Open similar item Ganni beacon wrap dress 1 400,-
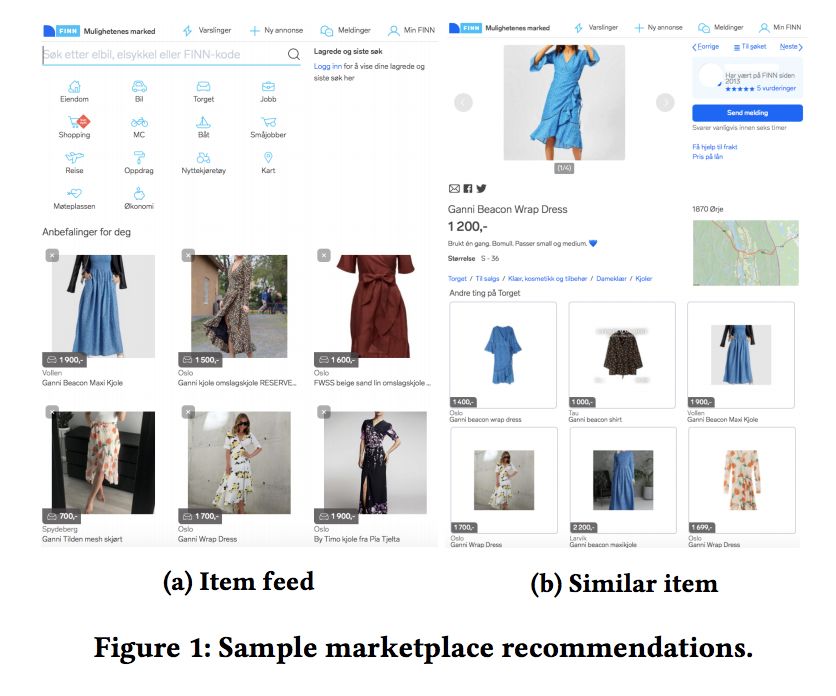The image size is (836, 696). (503, 355)
